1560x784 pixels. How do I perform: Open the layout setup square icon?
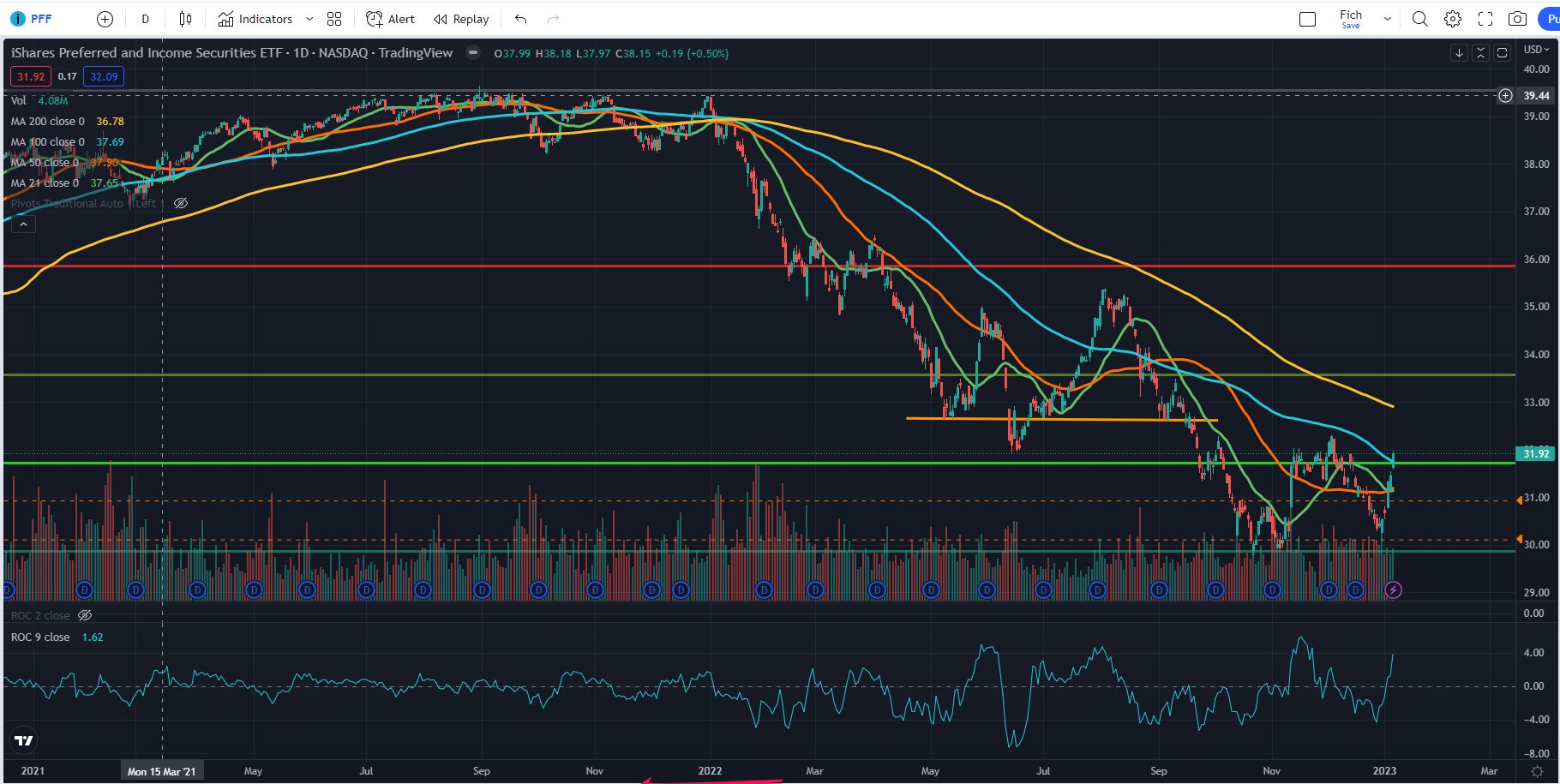1307,19
